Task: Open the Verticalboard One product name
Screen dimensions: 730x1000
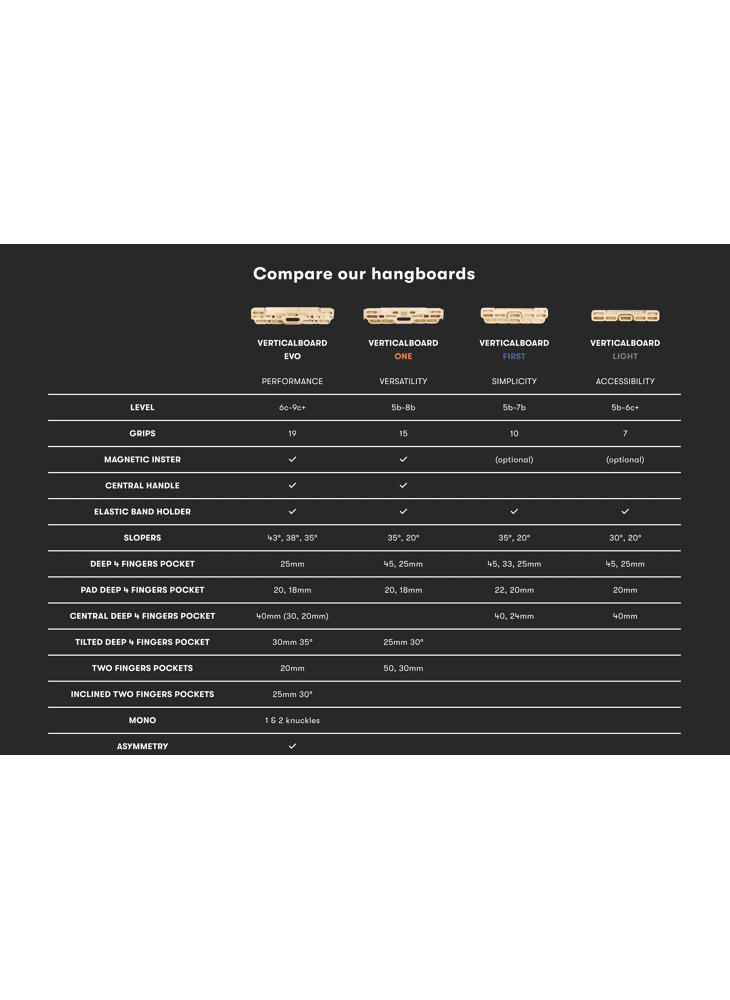Action: pyautogui.click(x=403, y=349)
